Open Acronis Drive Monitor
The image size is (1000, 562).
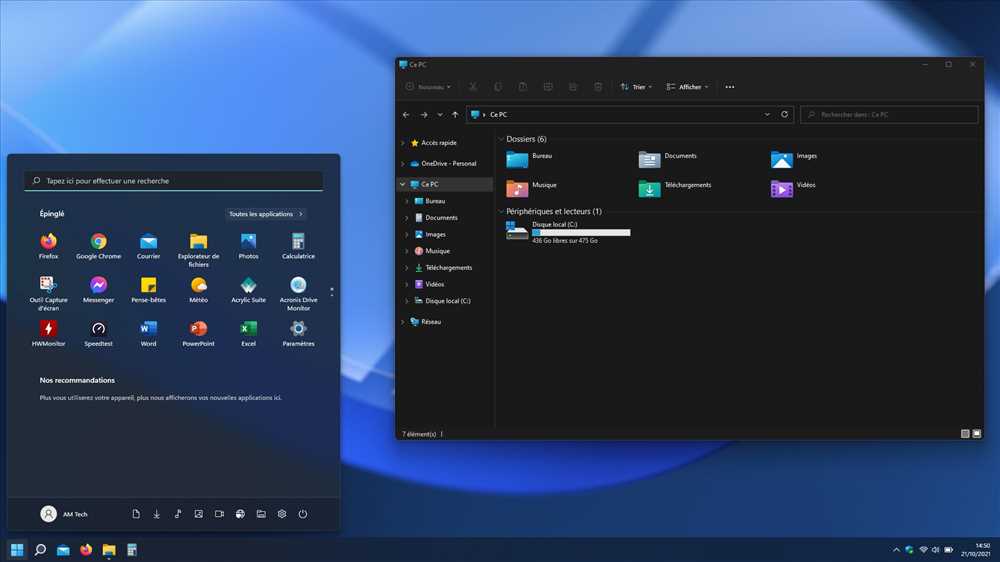(x=298, y=293)
